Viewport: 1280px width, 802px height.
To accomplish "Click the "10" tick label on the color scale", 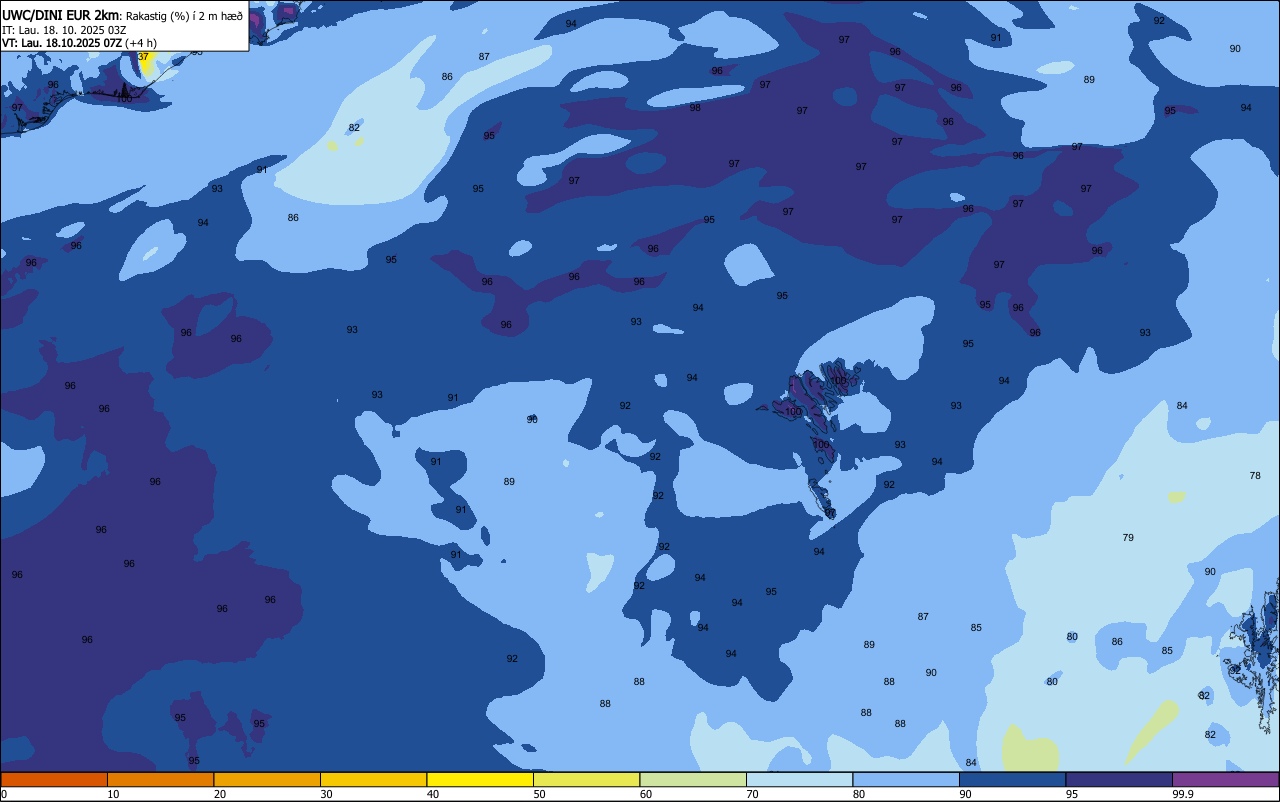I will tap(113, 794).
